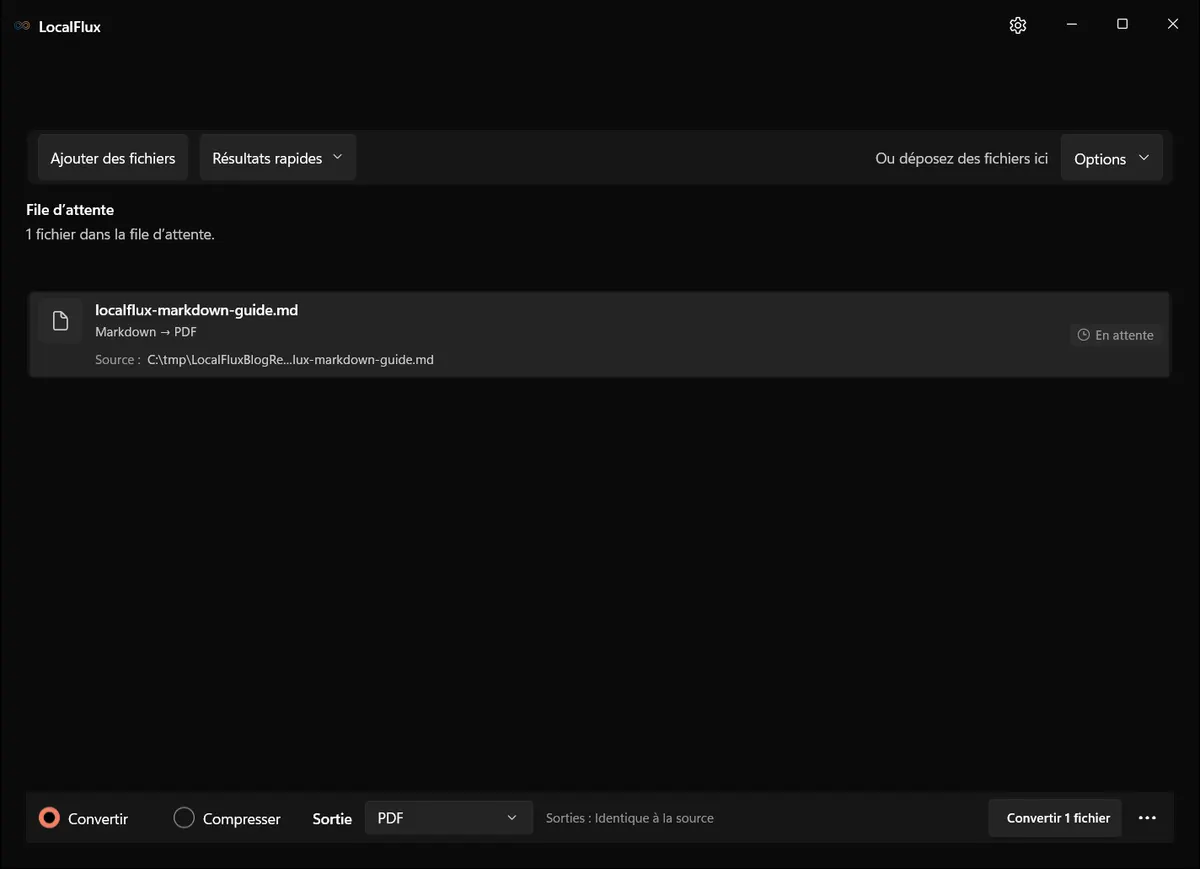Click the En attente status badge
The width and height of the screenshot is (1200, 869).
pos(1115,335)
